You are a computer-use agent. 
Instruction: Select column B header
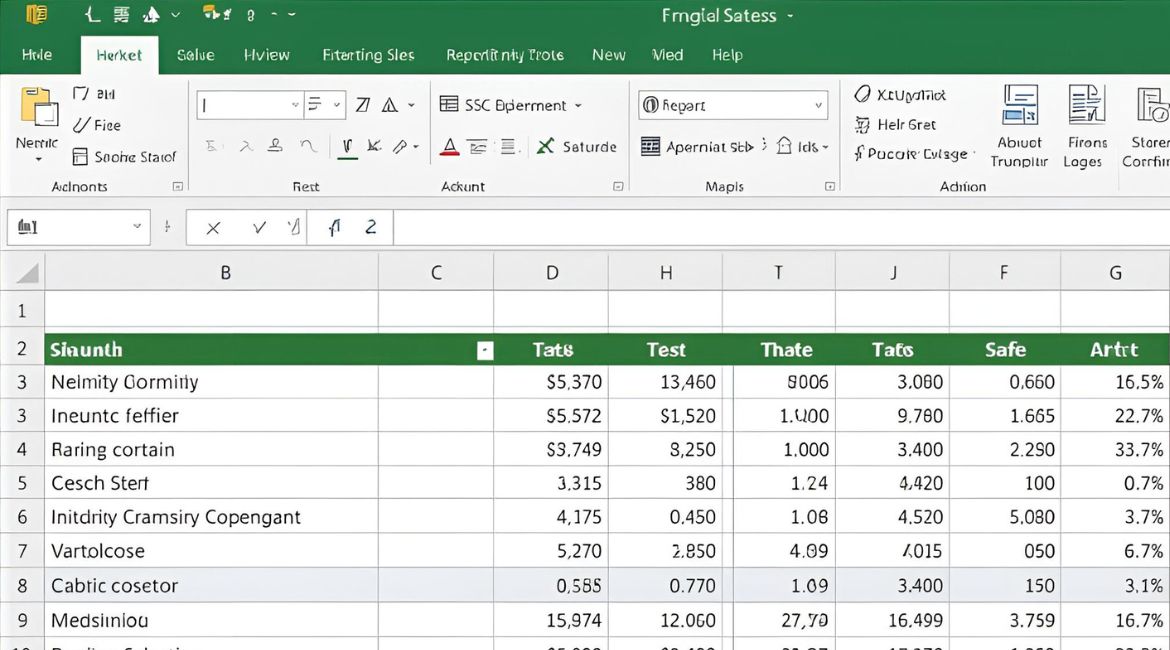[211, 272]
